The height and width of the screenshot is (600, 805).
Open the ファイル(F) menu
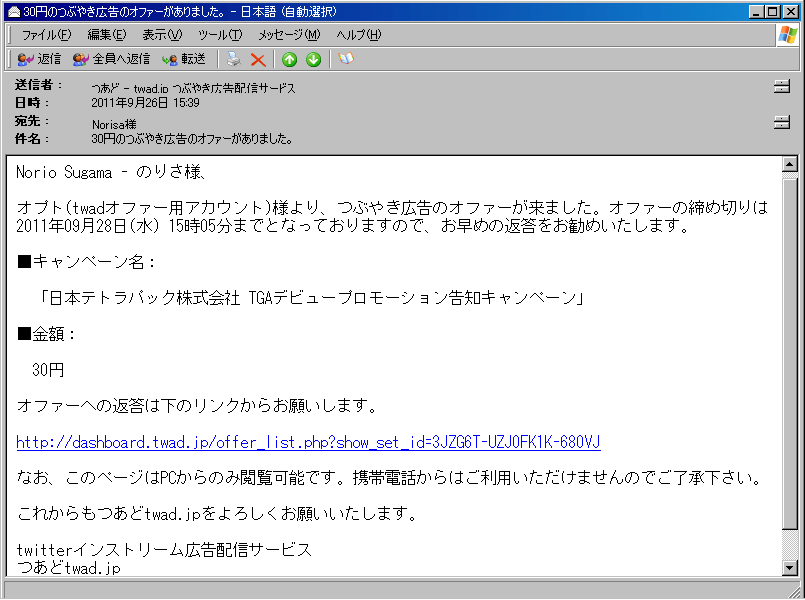46,35
